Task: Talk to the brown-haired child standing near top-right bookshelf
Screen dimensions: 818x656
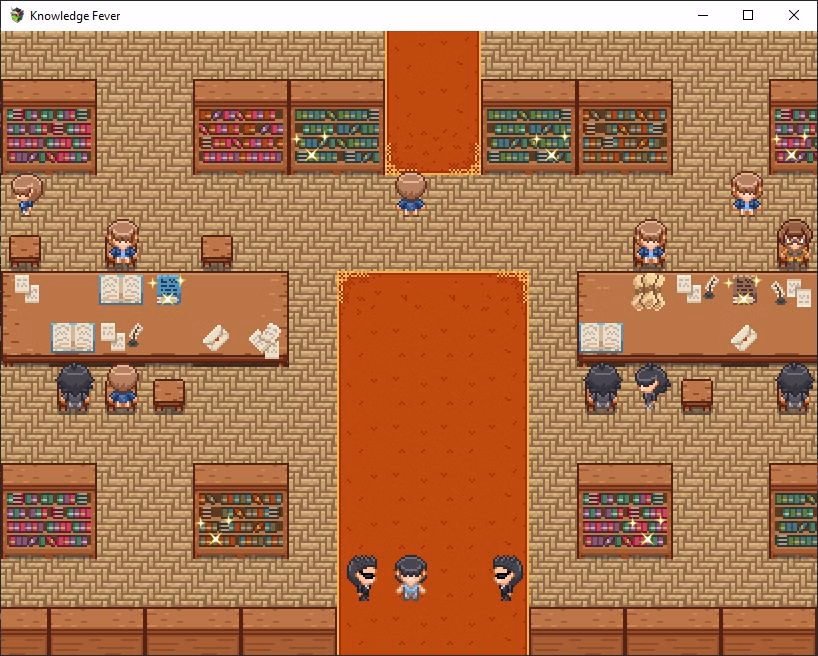Action: point(746,194)
